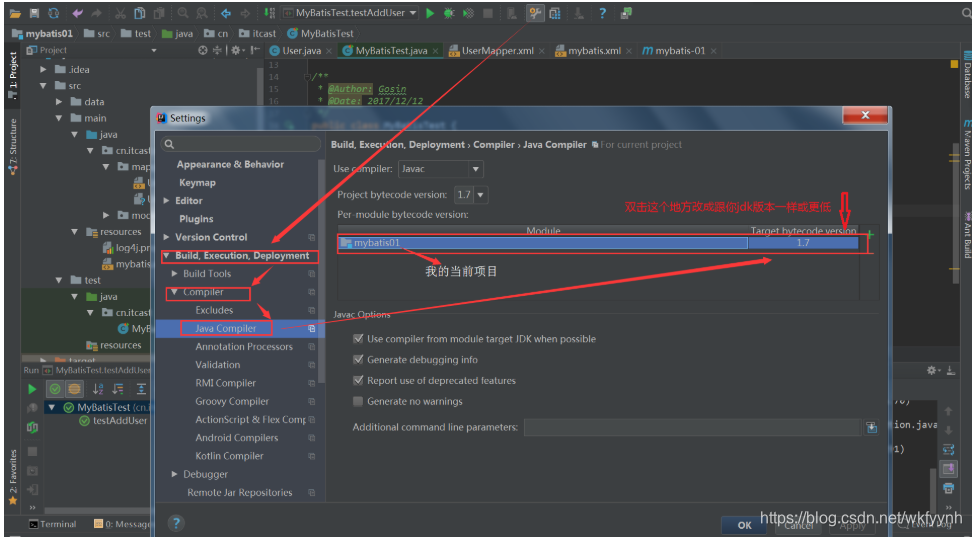Click Settings dialog help question mark button
Viewport: 972px width, 537px height.
(x=176, y=523)
